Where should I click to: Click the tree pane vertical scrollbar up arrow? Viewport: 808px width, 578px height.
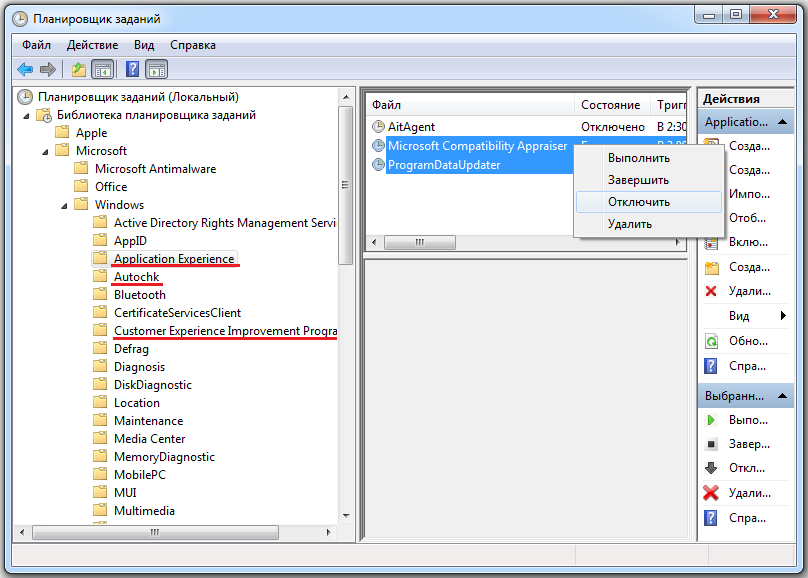(x=346, y=97)
